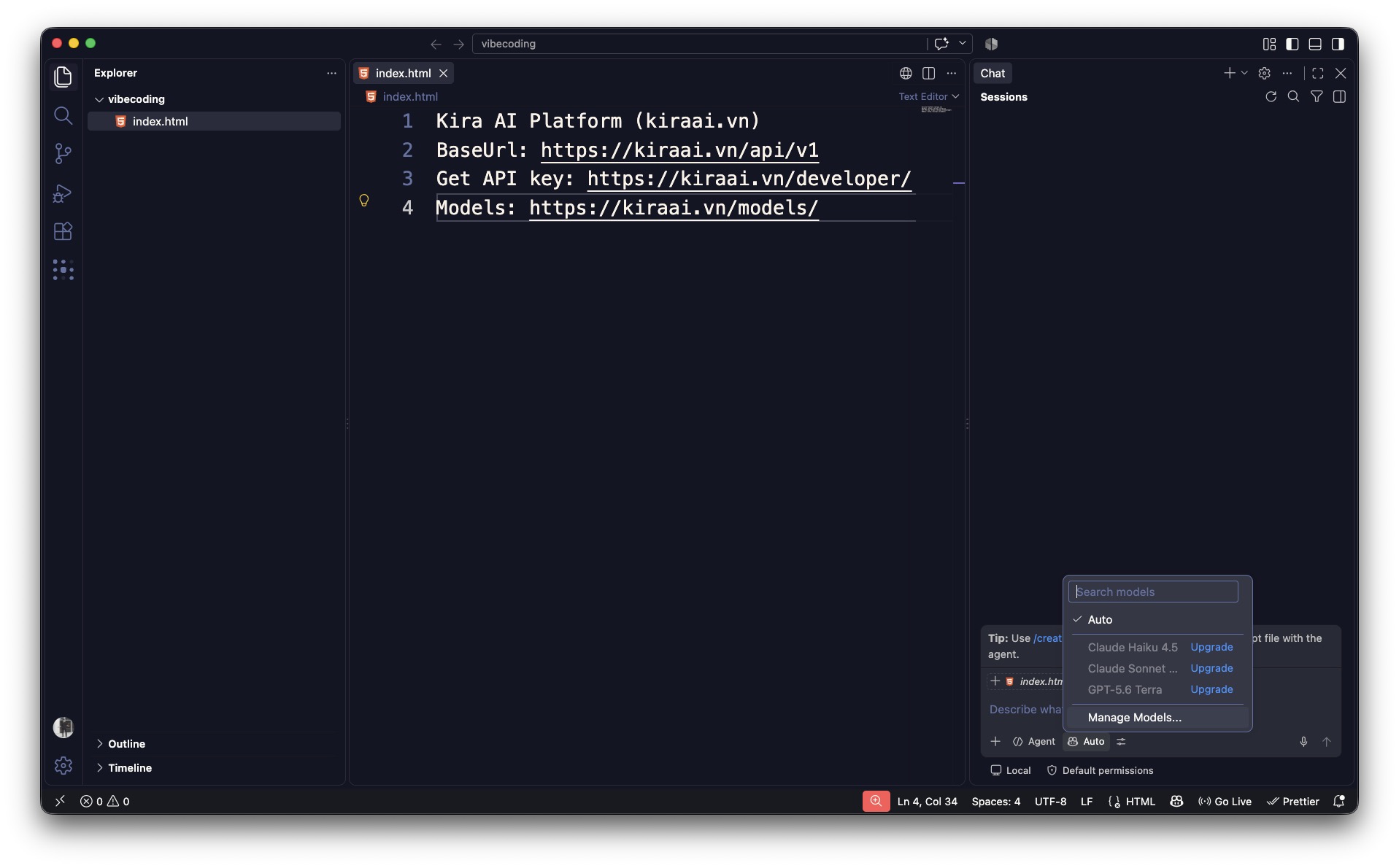1399x868 pixels.
Task: Filter chat sessions
Action: coord(1317,96)
